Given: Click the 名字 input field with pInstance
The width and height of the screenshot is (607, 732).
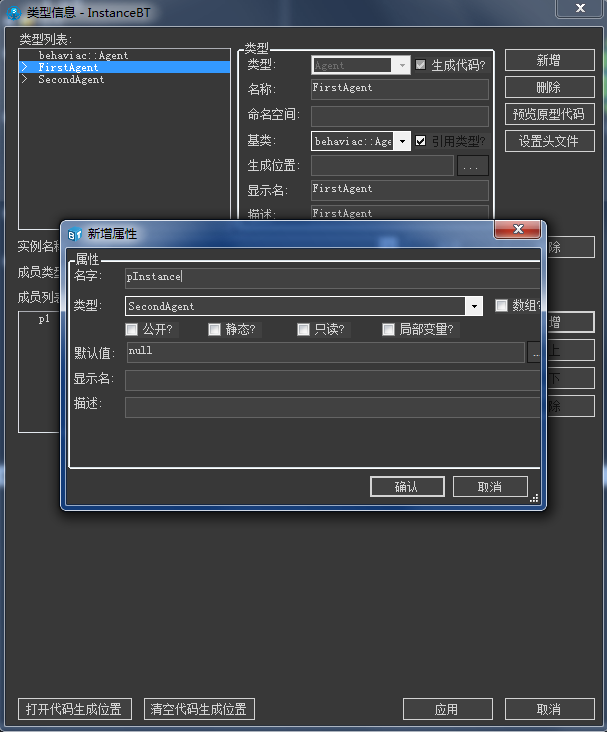Looking at the screenshot, I should pyautogui.click(x=330, y=277).
